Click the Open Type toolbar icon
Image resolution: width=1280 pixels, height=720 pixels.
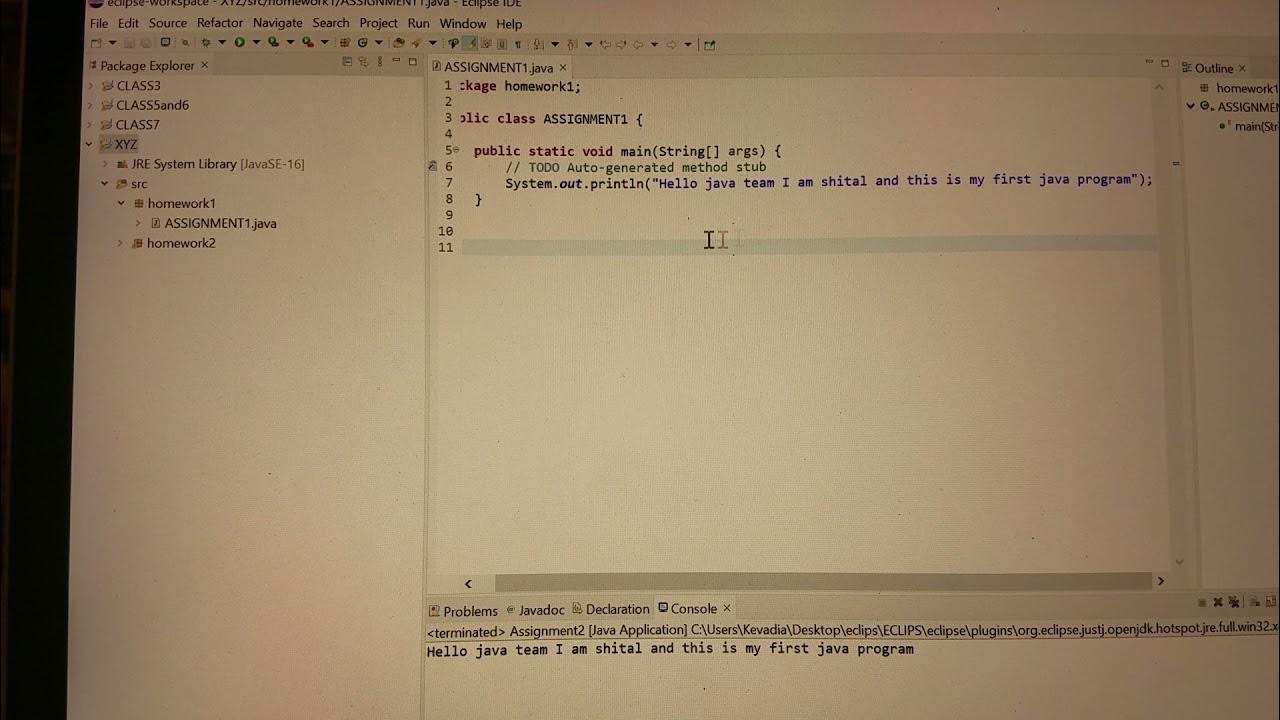pos(398,43)
